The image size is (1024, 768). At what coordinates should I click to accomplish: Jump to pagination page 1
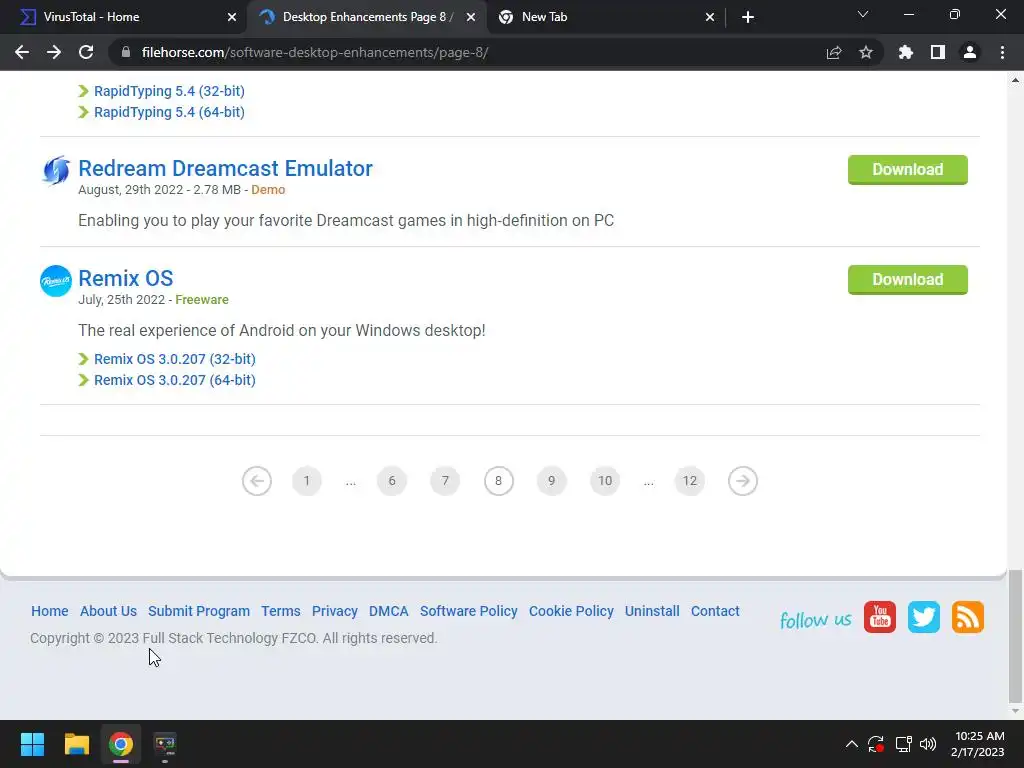306,481
